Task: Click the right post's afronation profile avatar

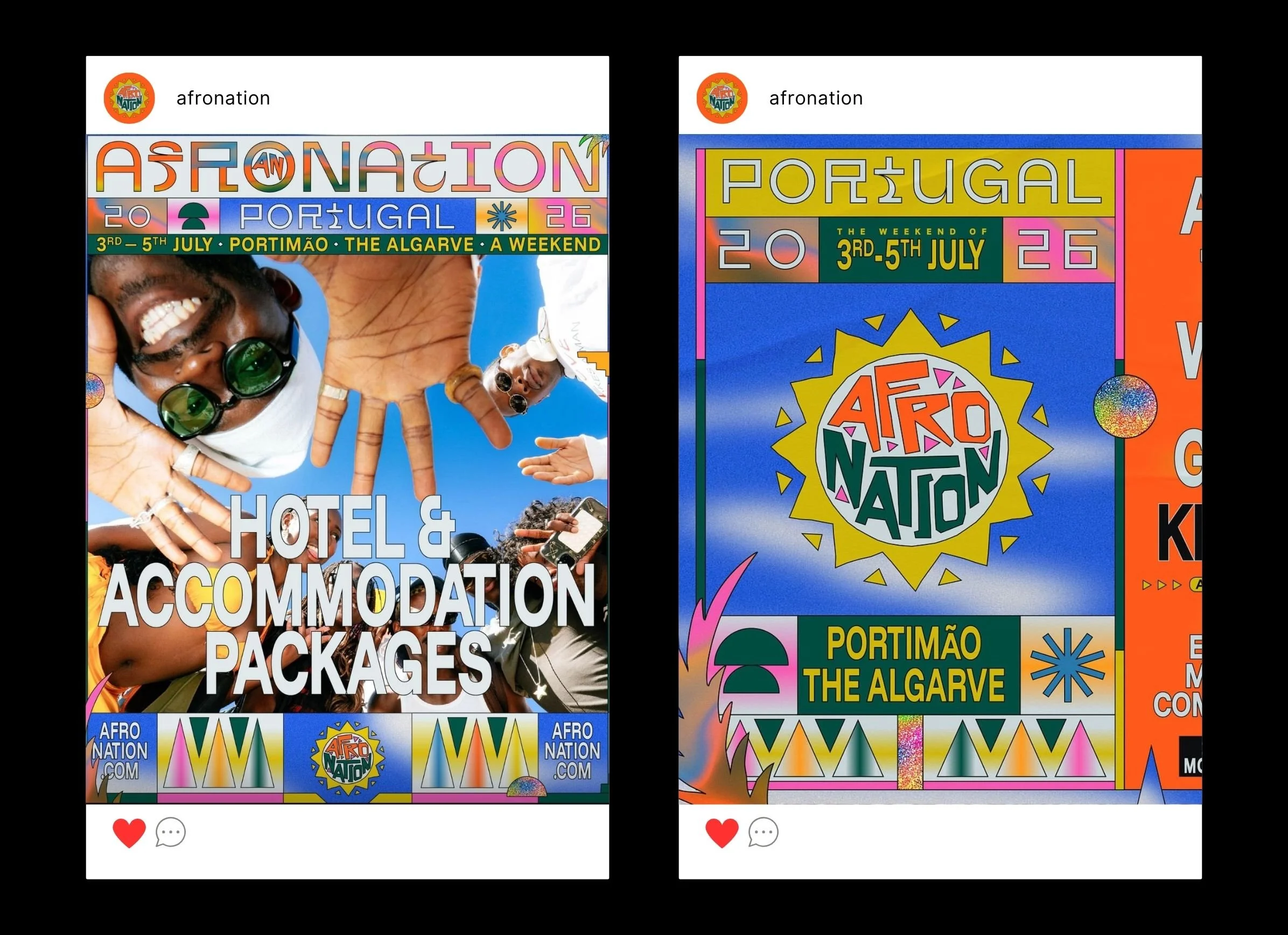Action: tap(723, 98)
